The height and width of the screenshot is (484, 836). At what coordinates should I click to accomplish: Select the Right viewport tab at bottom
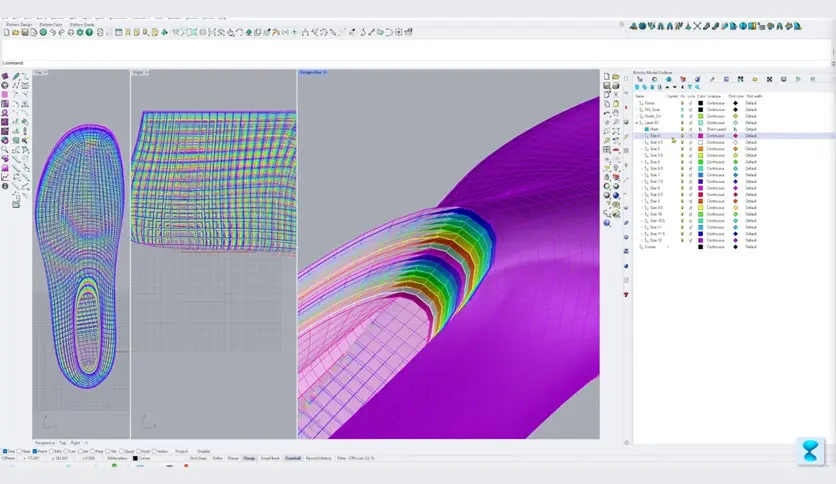coord(75,442)
